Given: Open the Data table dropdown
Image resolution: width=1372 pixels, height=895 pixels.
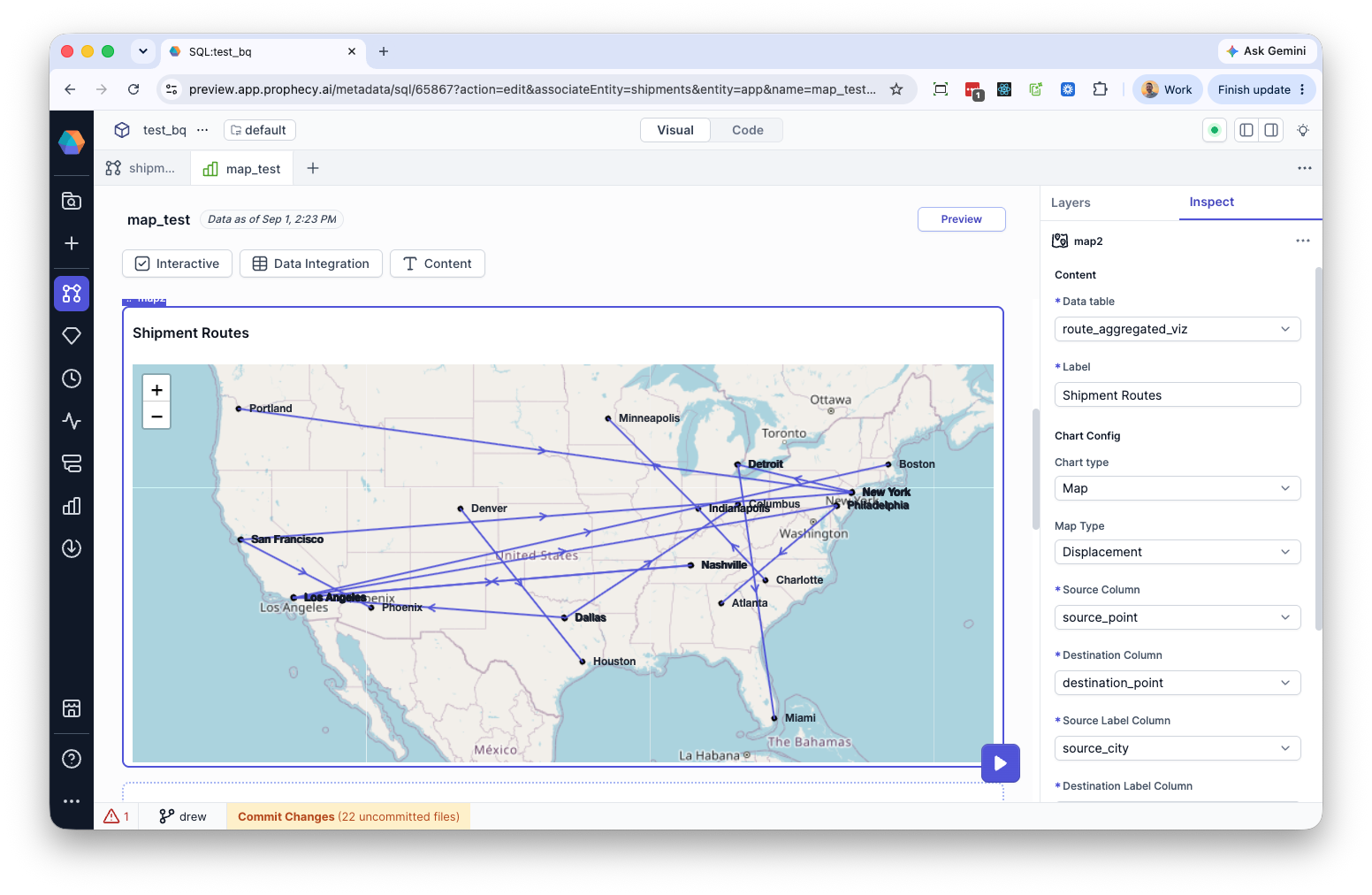Looking at the screenshot, I should [x=1178, y=329].
